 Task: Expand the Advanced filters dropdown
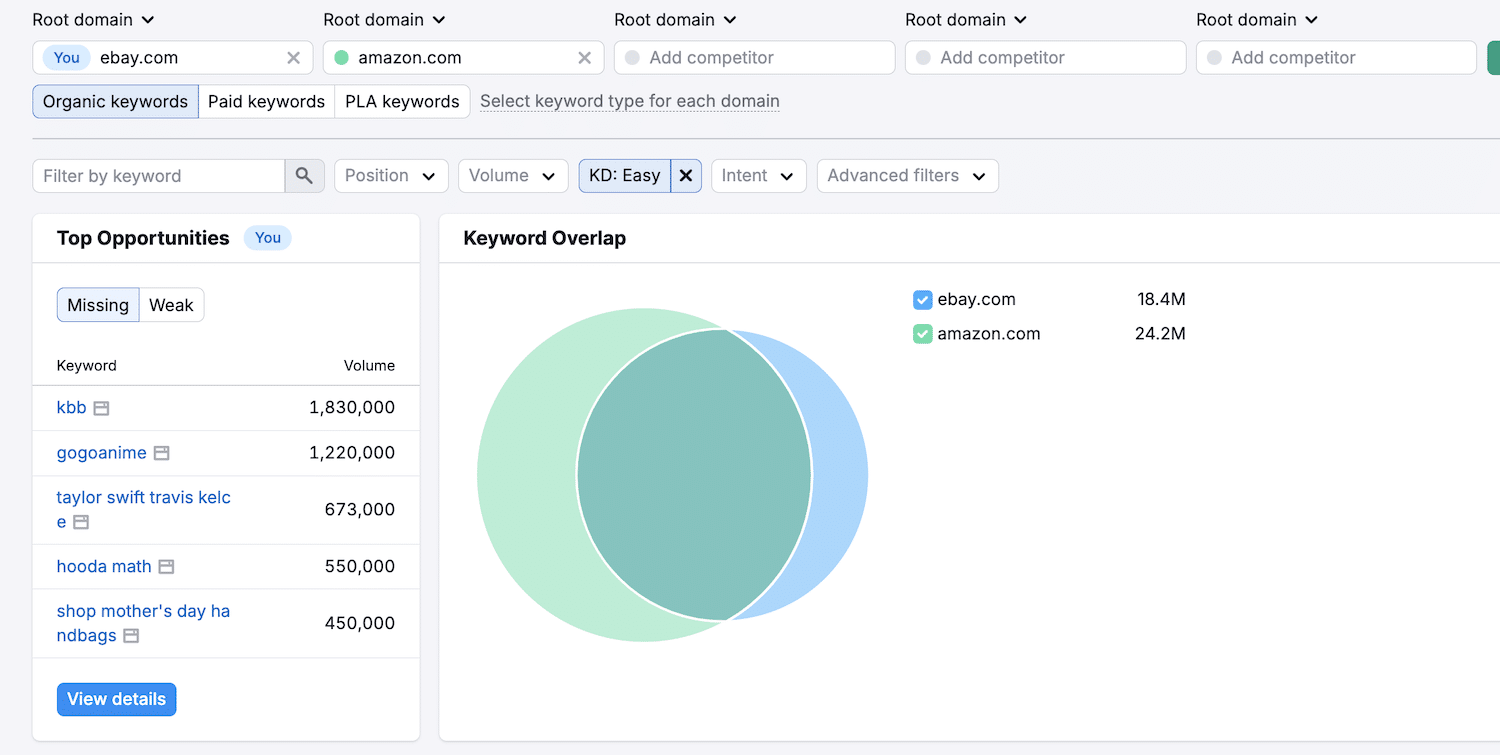click(x=907, y=175)
